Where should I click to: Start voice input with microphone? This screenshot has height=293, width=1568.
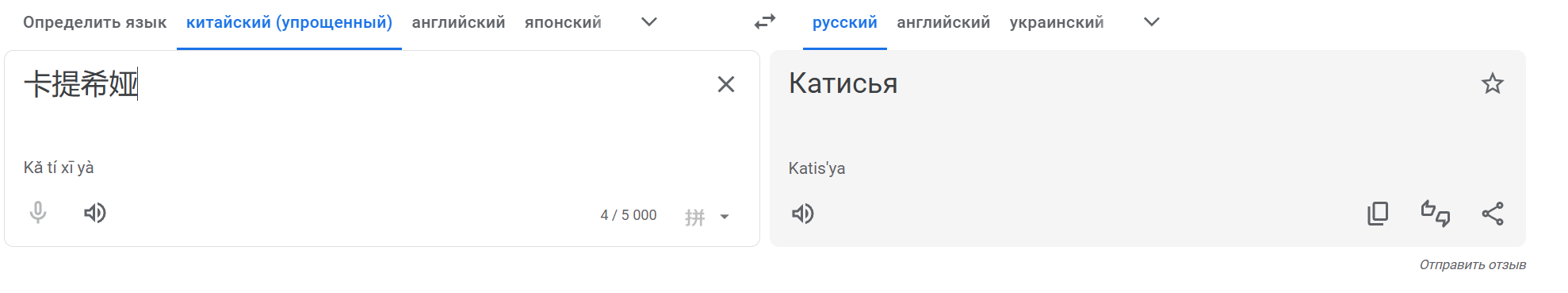(x=37, y=213)
